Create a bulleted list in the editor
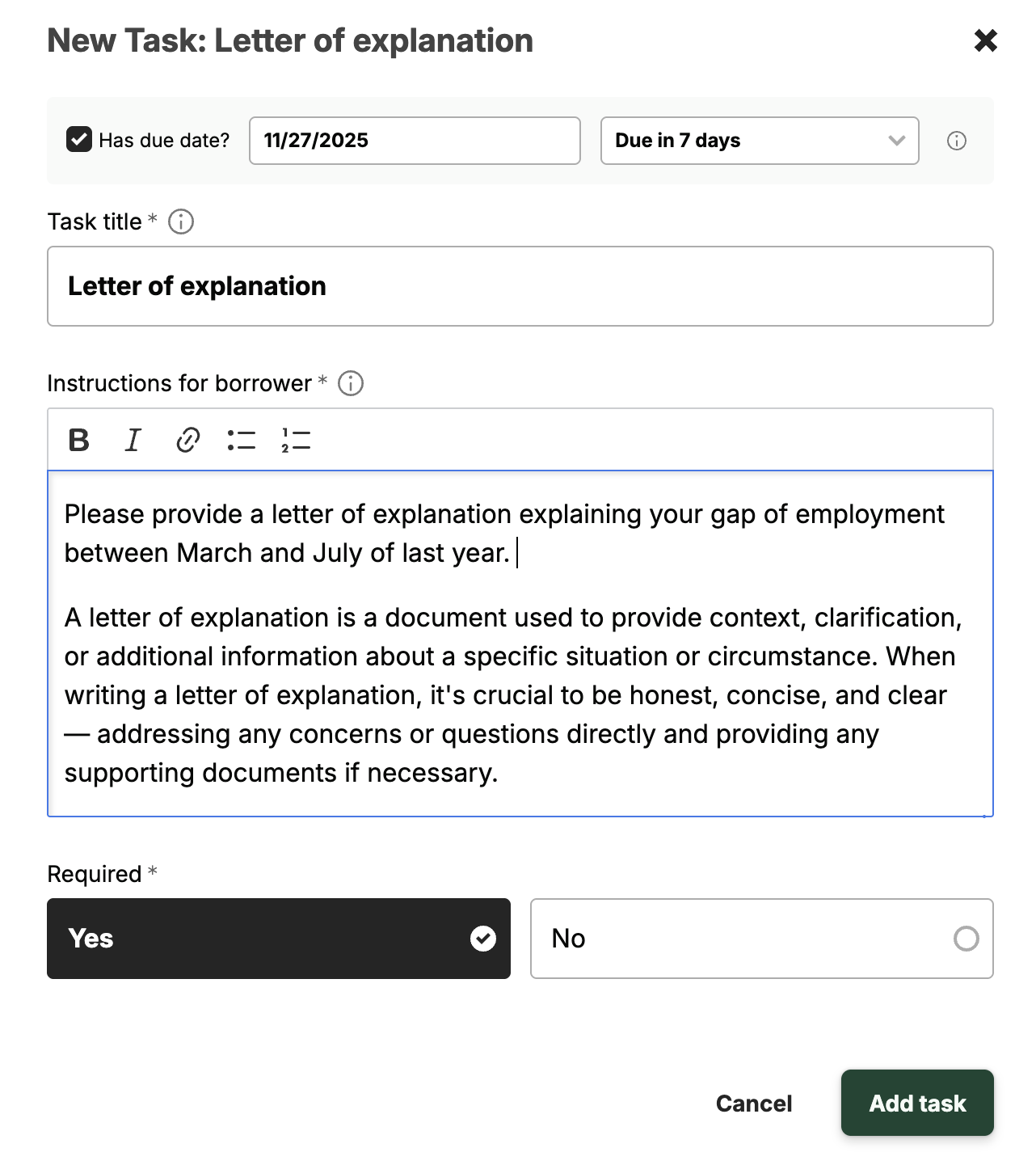 (x=242, y=440)
